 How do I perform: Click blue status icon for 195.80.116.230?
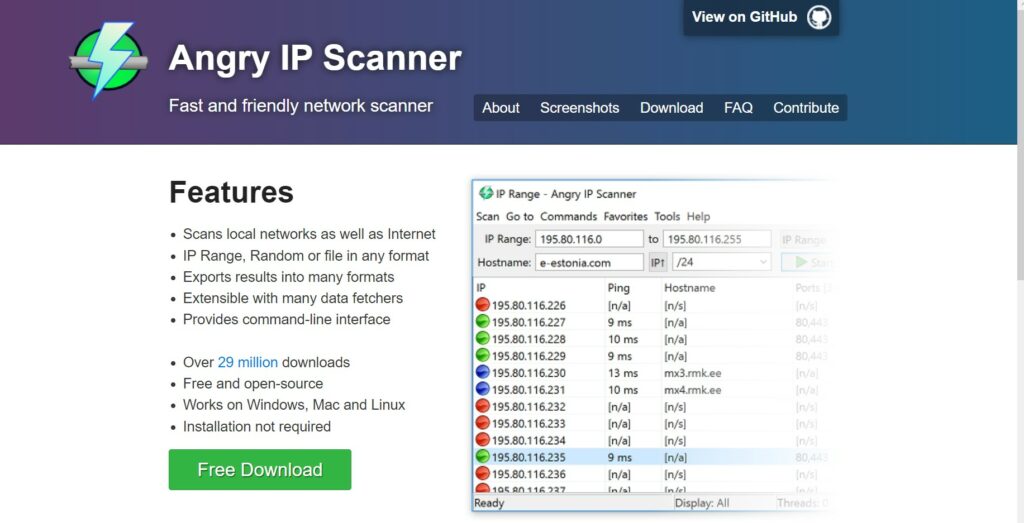pyautogui.click(x=483, y=373)
